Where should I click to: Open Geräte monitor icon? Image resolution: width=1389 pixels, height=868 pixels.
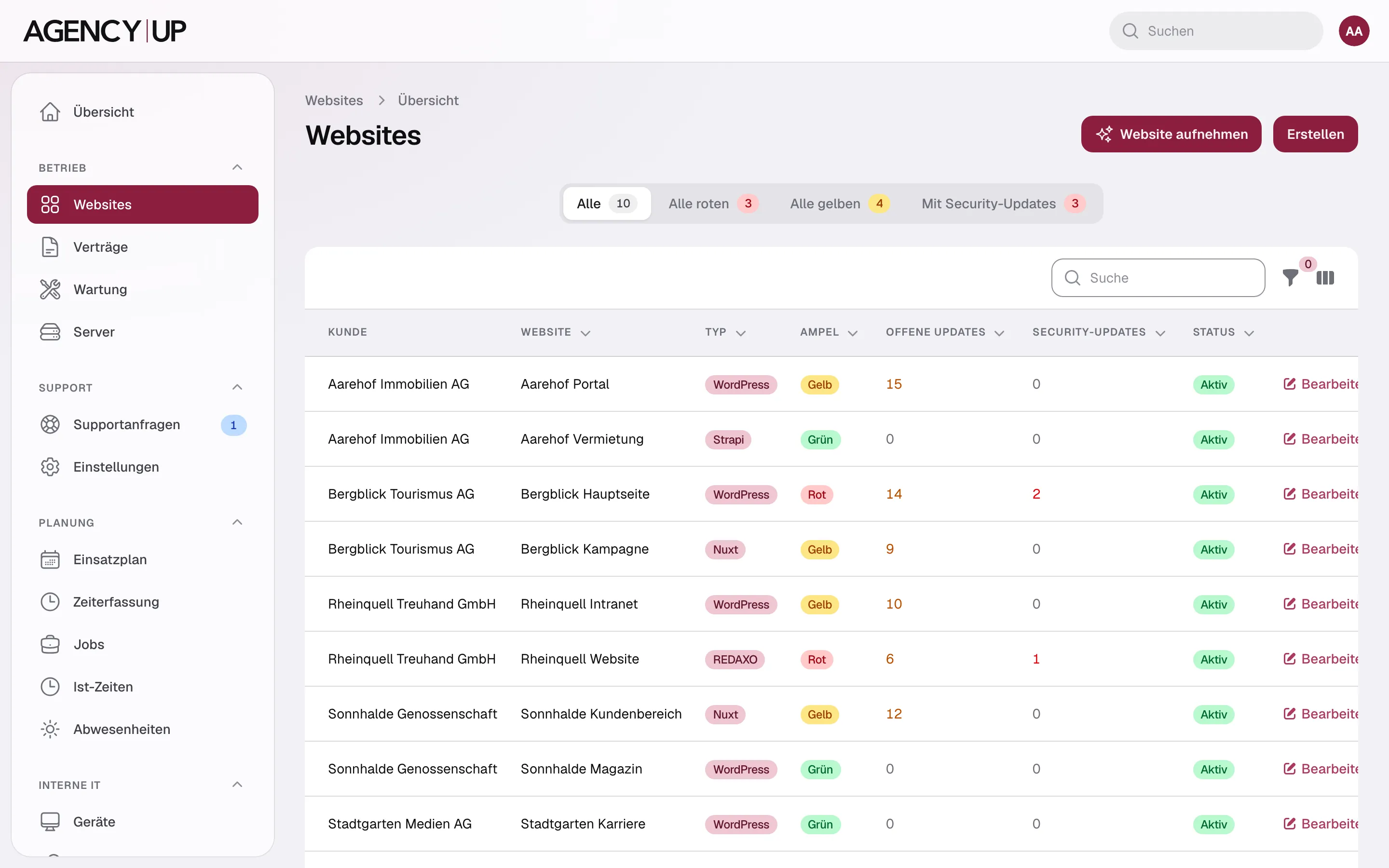tap(50, 822)
